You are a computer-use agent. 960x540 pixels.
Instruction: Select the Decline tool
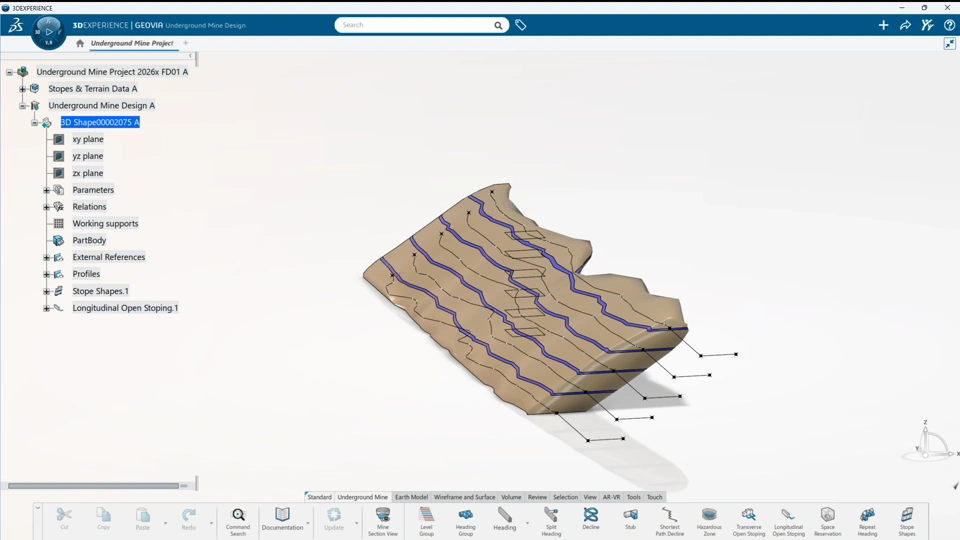coord(591,519)
